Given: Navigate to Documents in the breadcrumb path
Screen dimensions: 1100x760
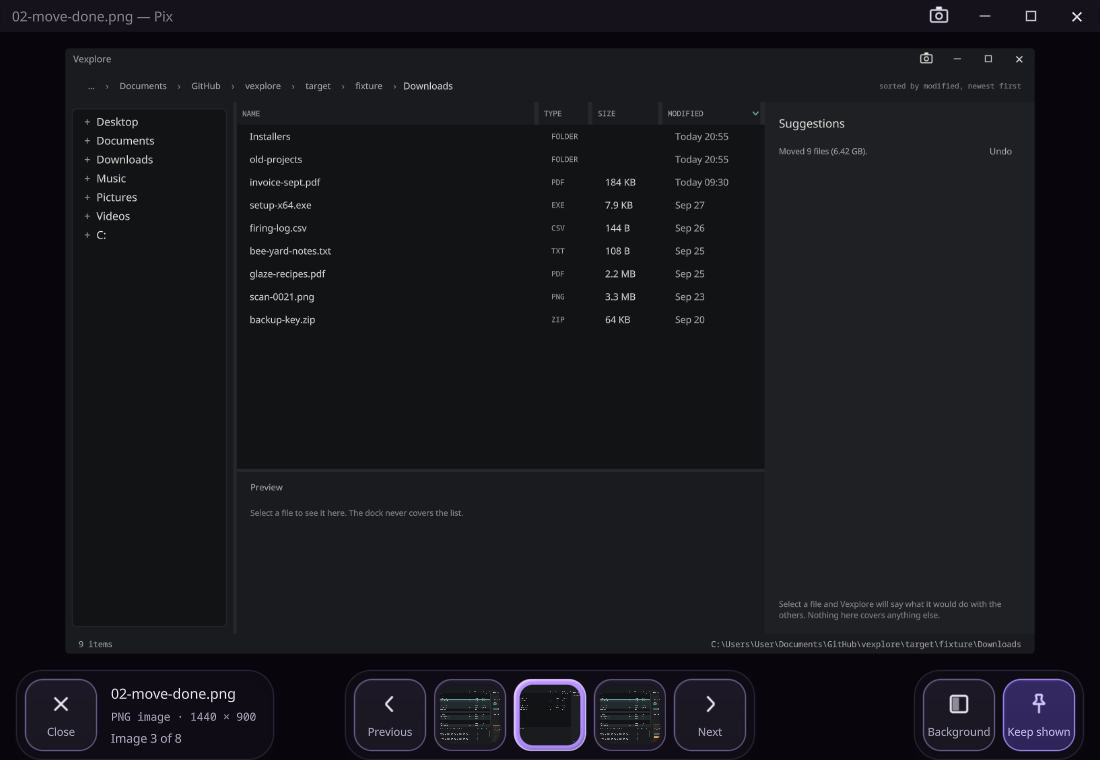Looking at the screenshot, I should click(x=143, y=86).
